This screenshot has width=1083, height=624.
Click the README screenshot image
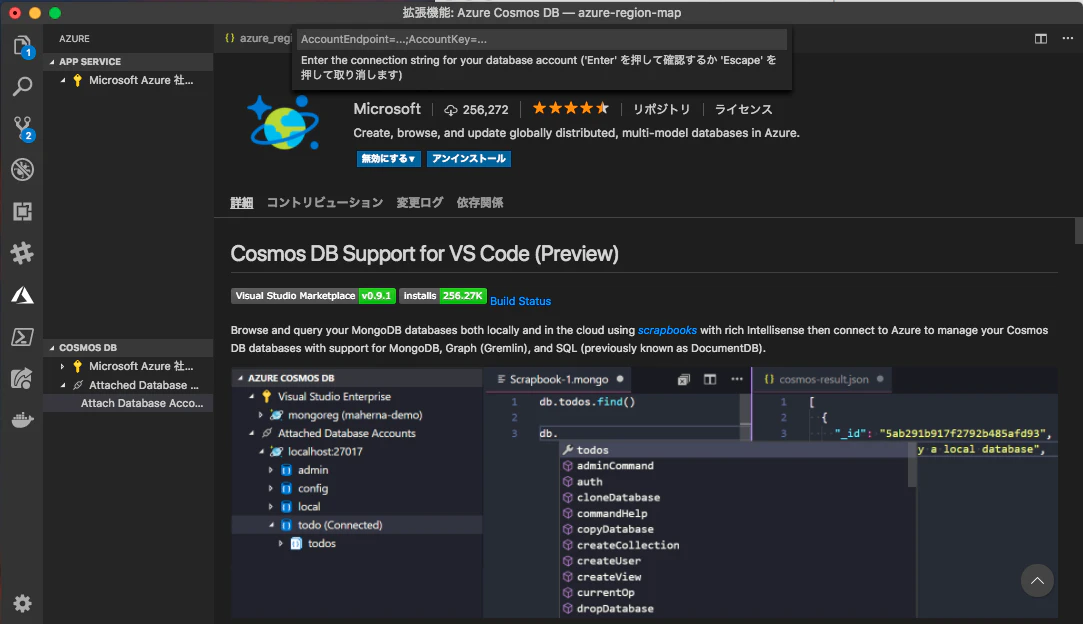coord(644,493)
